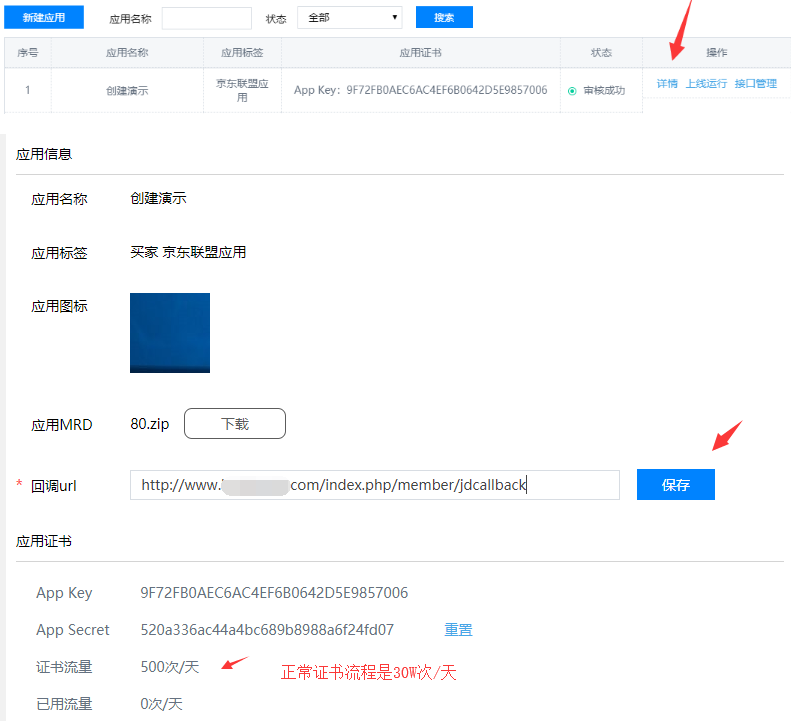Click inside the 回调url text field

[374, 485]
